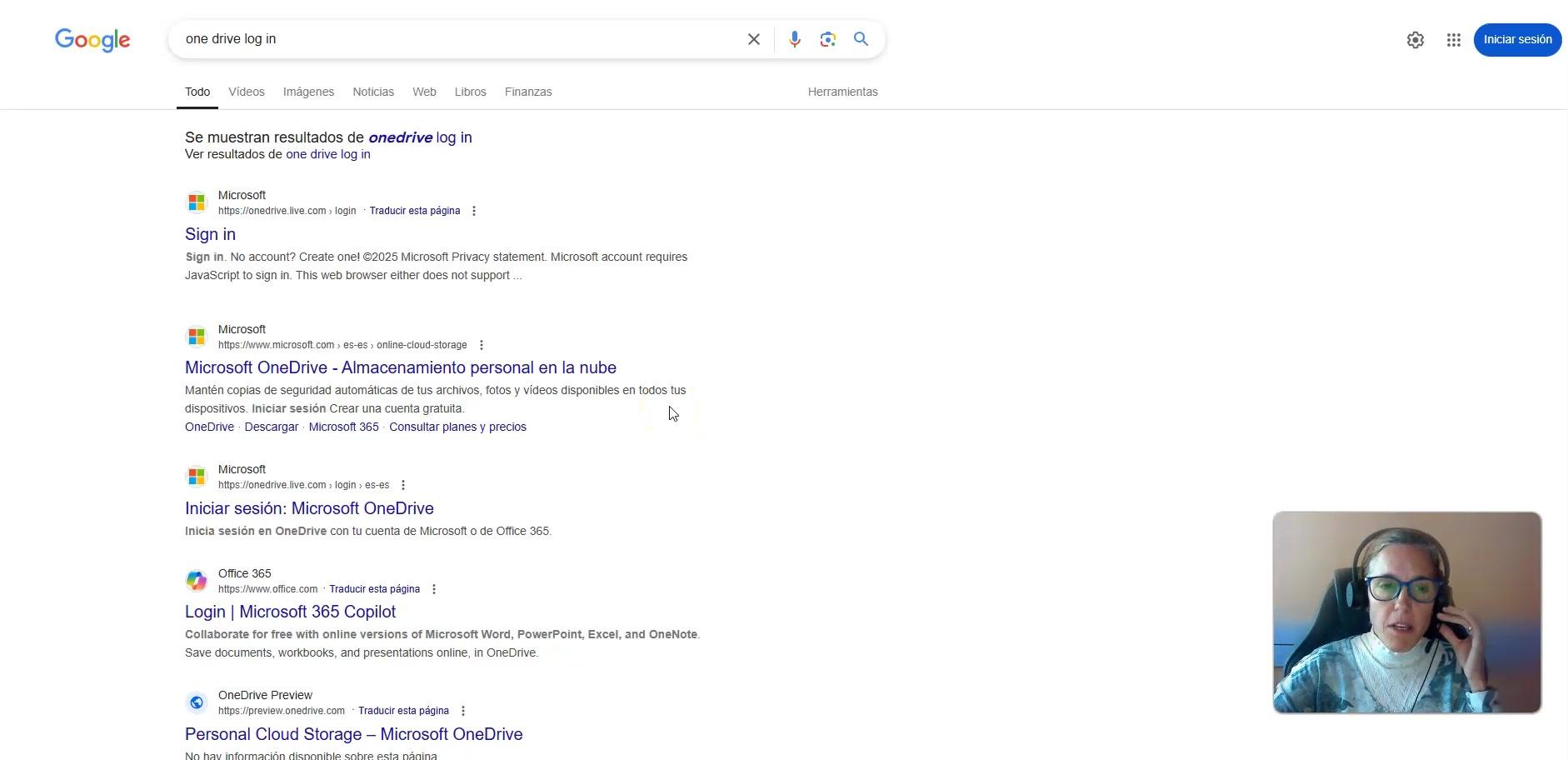Go to the Finanzas tab
Screen dimensions: 1568x760
point(528,92)
